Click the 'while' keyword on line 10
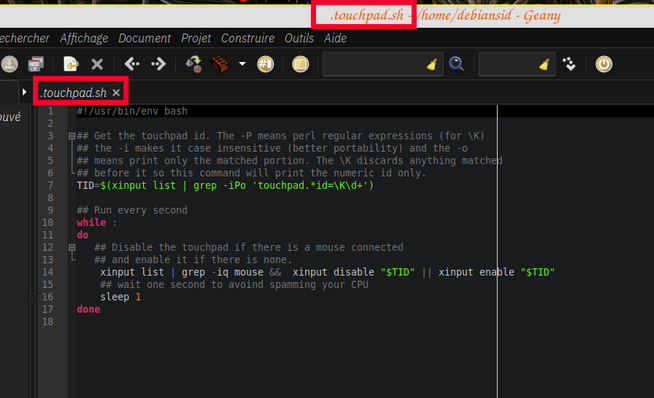 pyautogui.click(x=91, y=223)
